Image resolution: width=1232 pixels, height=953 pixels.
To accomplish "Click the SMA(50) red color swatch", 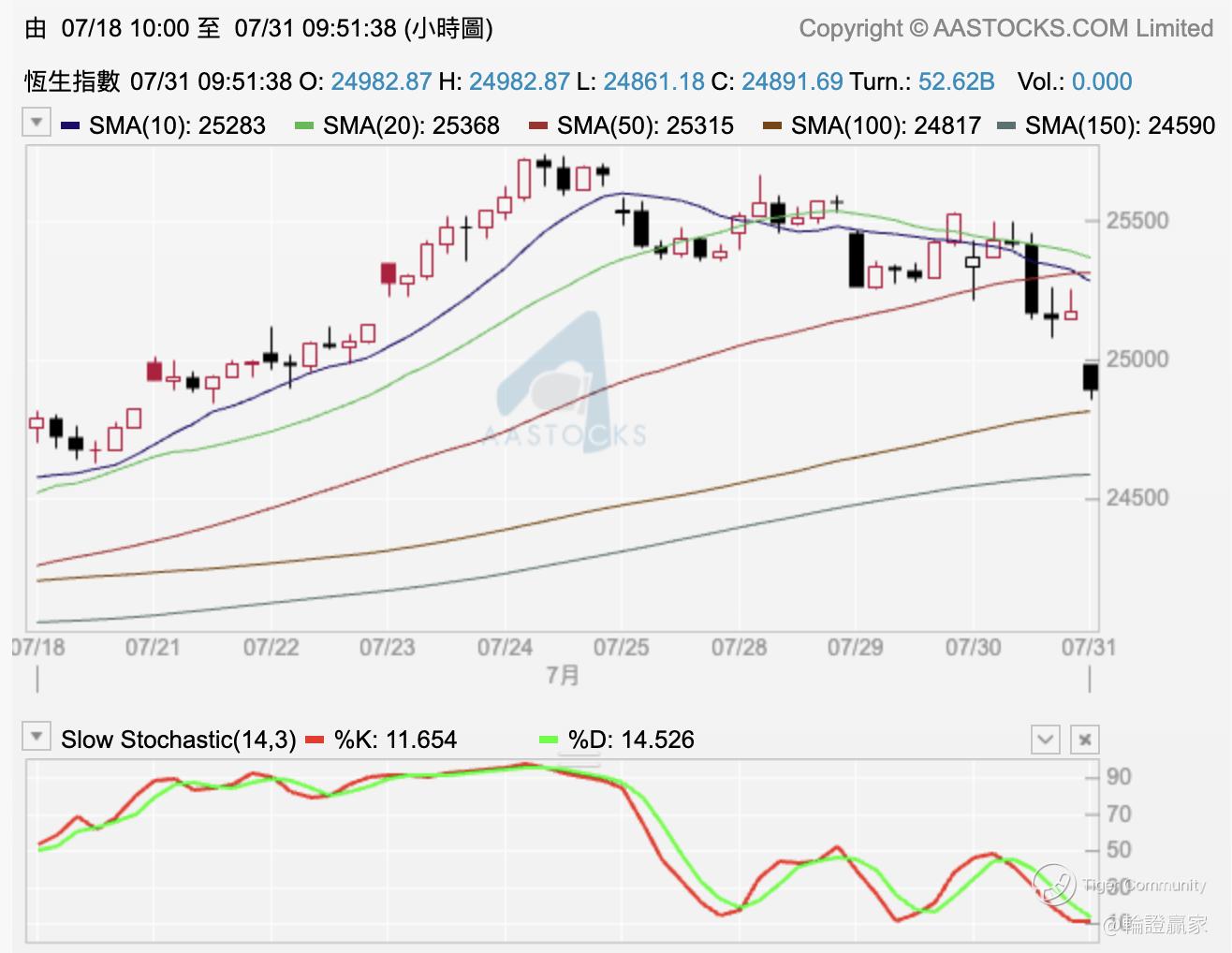I will 537,125.
